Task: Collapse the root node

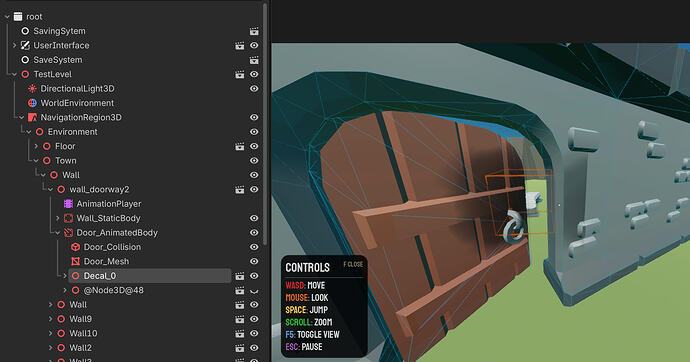Action: 7,17
